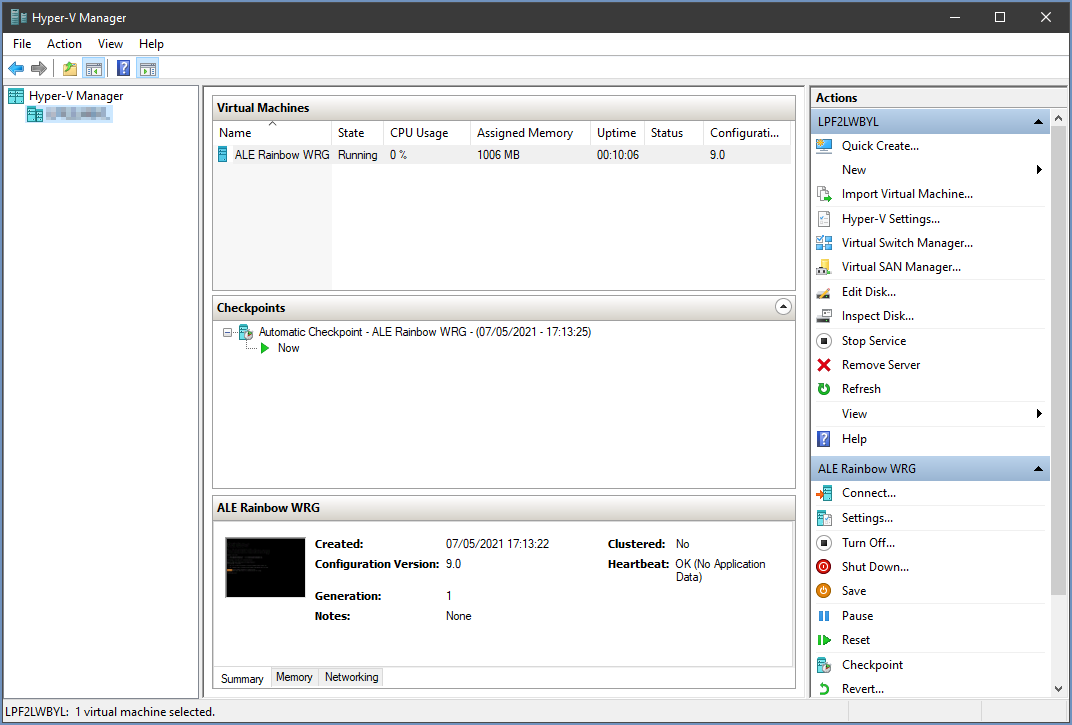Open Hyper-V Settings
This screenshot has height=725, width=1072.
pyautogui.click(x=890, y=219)
